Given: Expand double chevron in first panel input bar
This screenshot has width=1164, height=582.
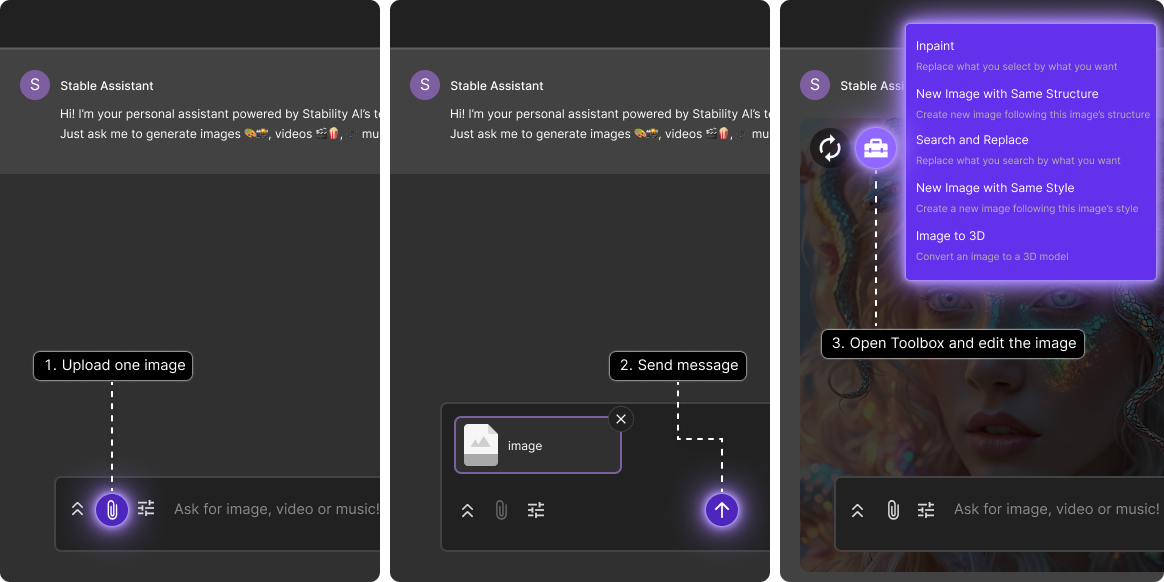Looking at the screenshot, I should (77, 510).
